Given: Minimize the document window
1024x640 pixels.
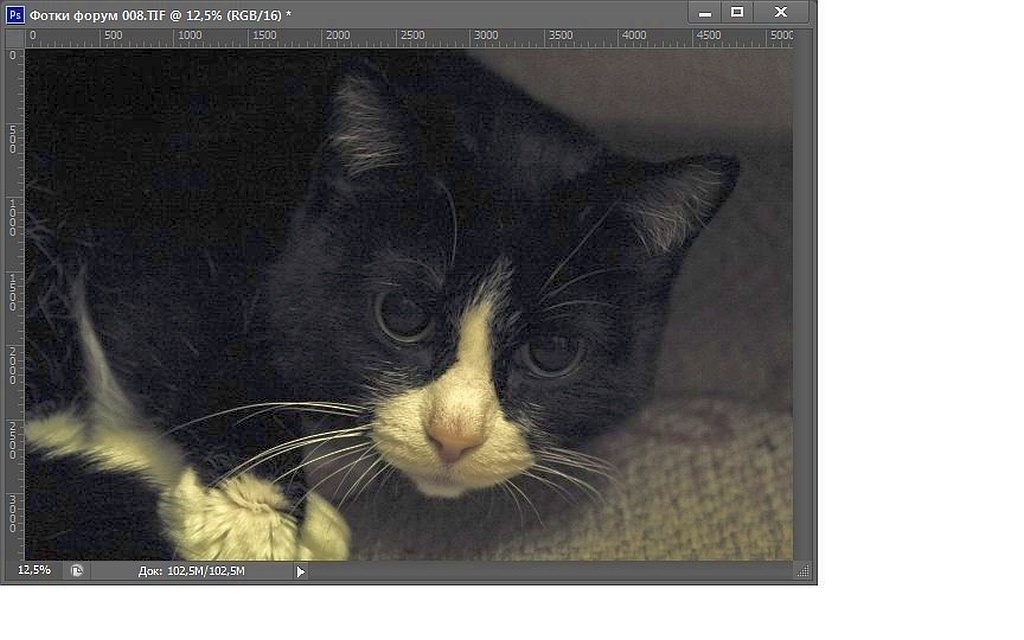Looking at the screenshot, I should (705, 12).
